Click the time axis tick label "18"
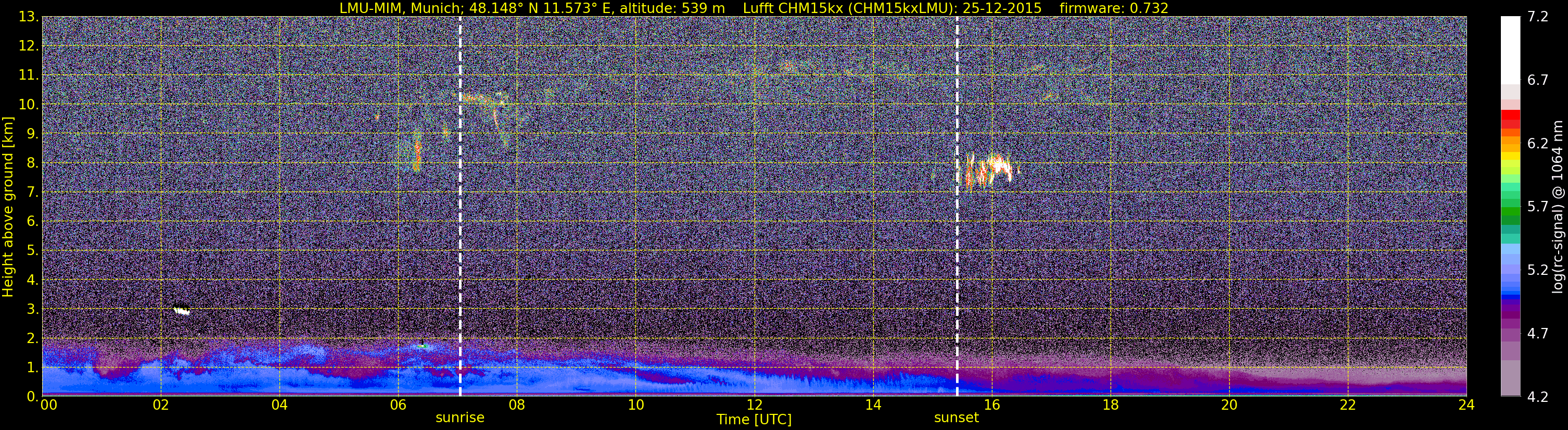Viewport: 1568px width, 430px height. pyautogui.click(x=1110, y=405)
